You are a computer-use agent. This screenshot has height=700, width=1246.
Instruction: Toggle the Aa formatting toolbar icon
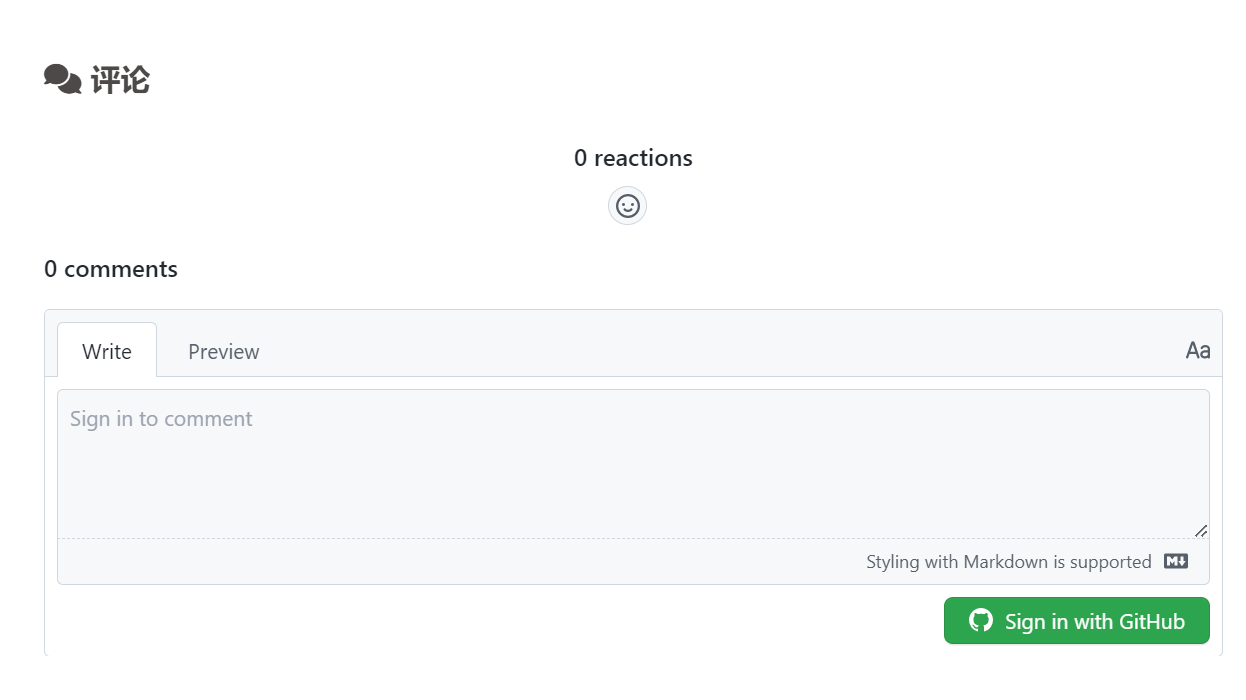click(x=1197, y=351)
